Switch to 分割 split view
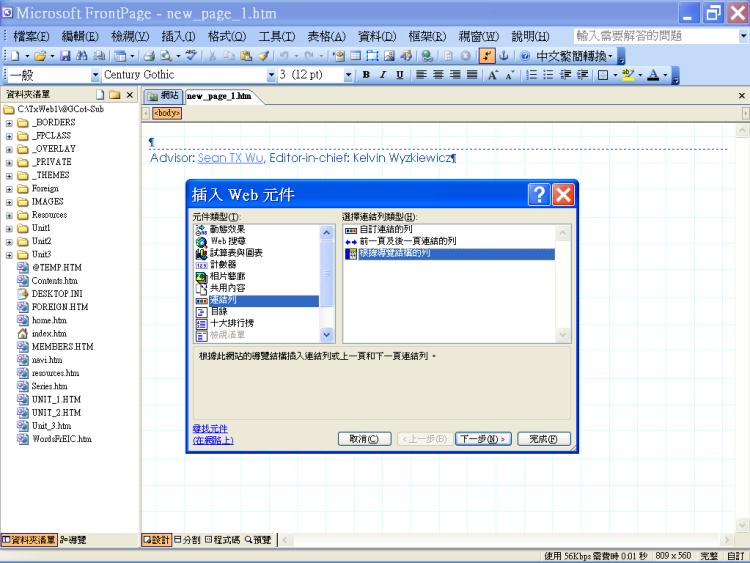750x563 pixels. pos(186,540)
